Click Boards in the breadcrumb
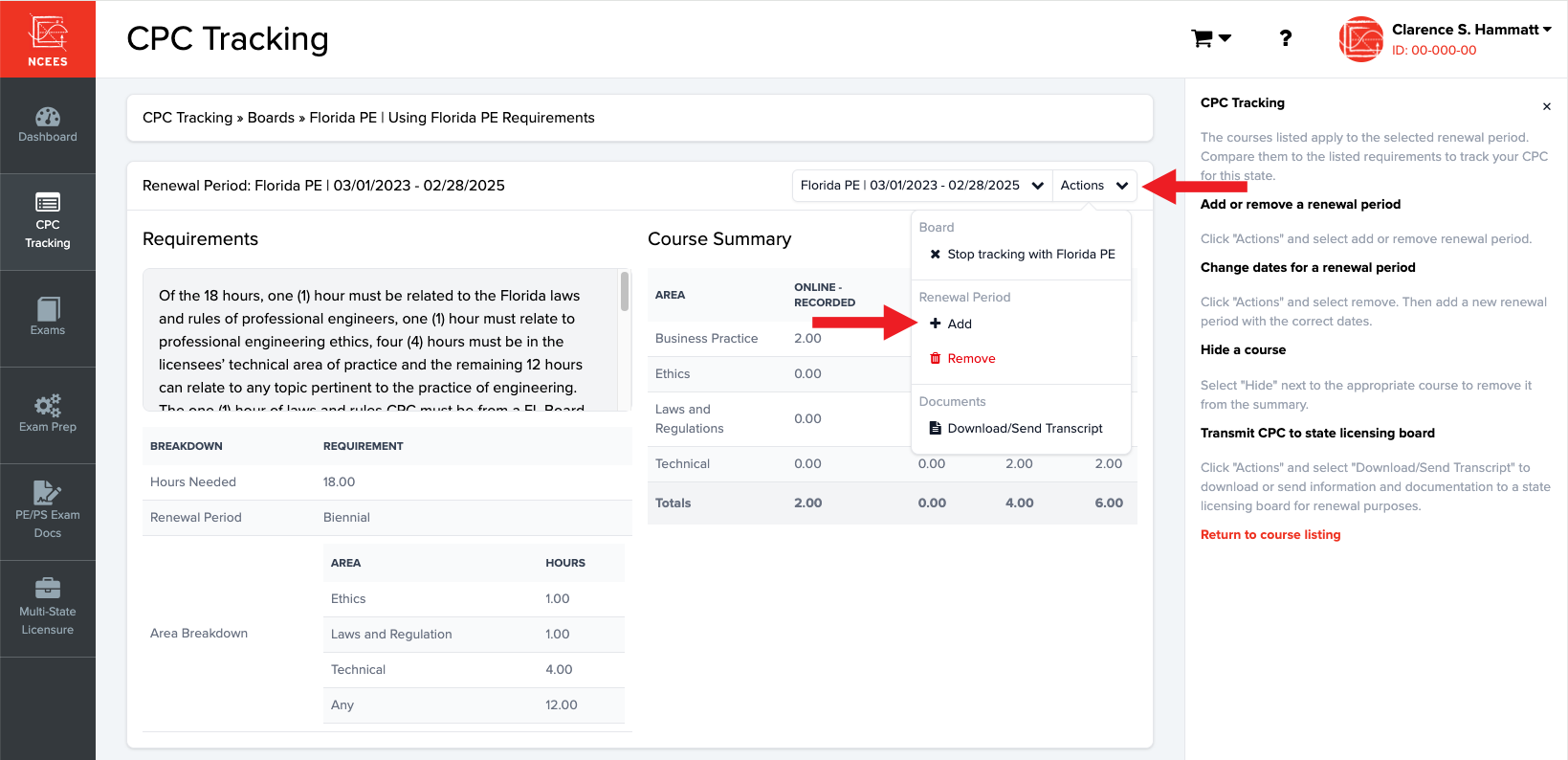This screenshot has height=760, width=1568. click(271, 118)
